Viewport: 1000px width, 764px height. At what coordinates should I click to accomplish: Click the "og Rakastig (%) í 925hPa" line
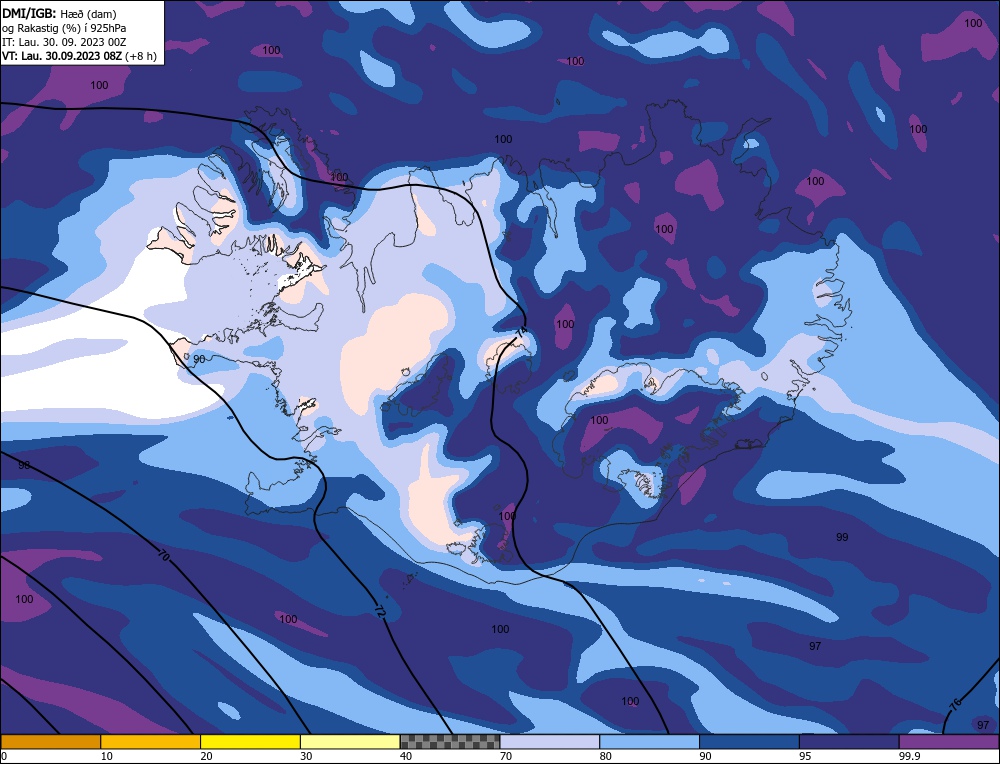point(64,28)
